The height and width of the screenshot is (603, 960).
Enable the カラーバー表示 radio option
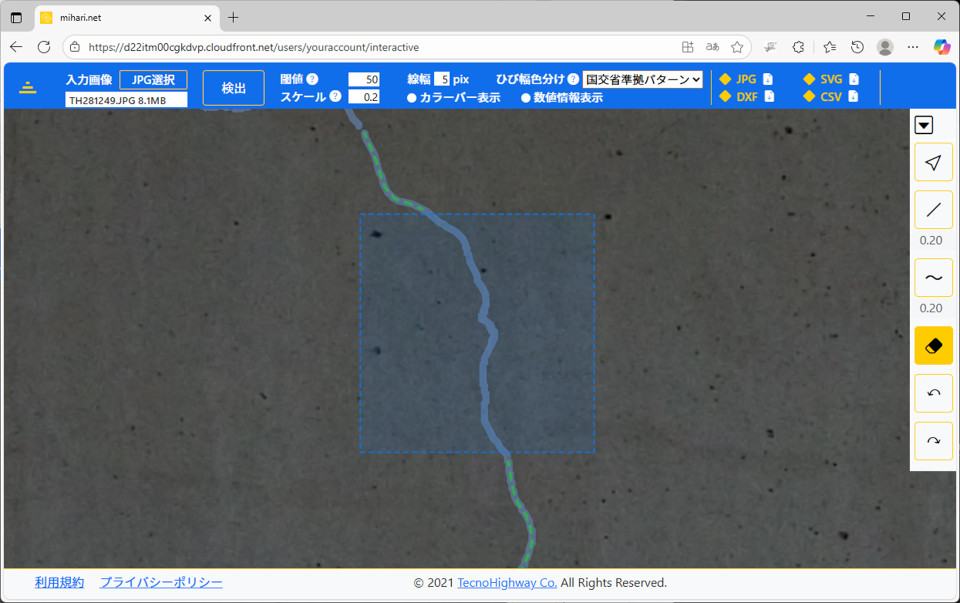pos(412,98)
